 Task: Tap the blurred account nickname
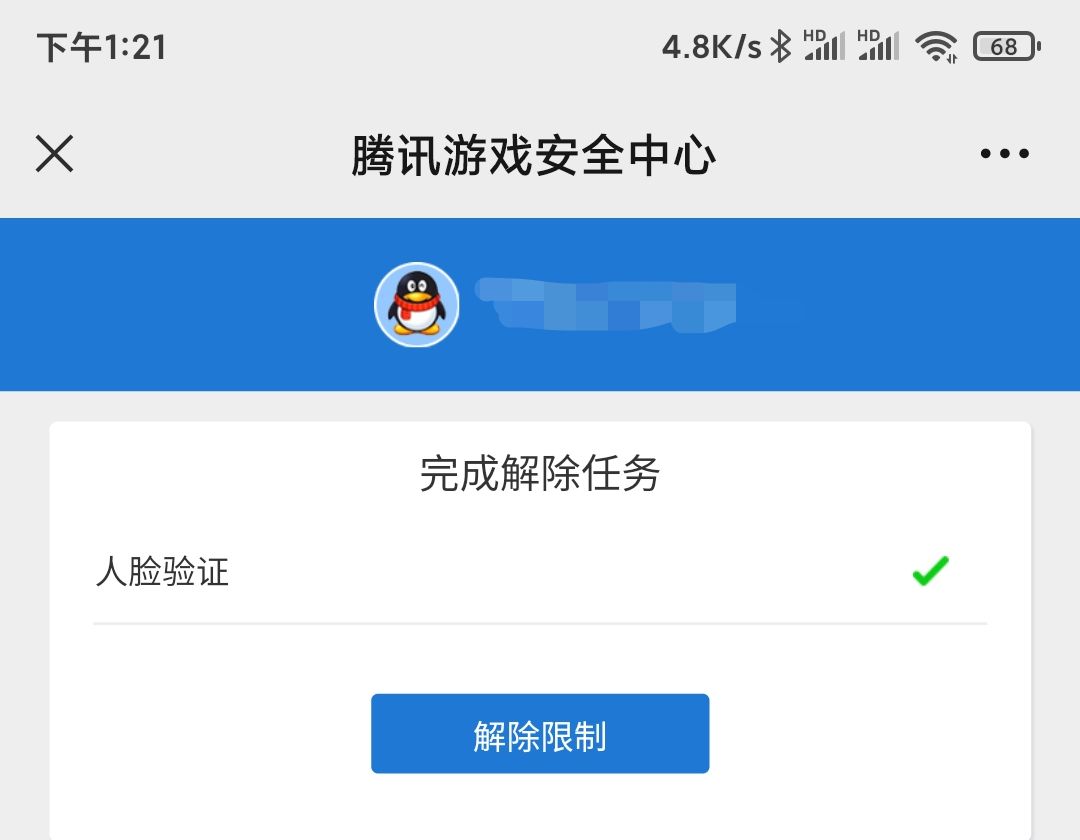[x=606, y=304]
